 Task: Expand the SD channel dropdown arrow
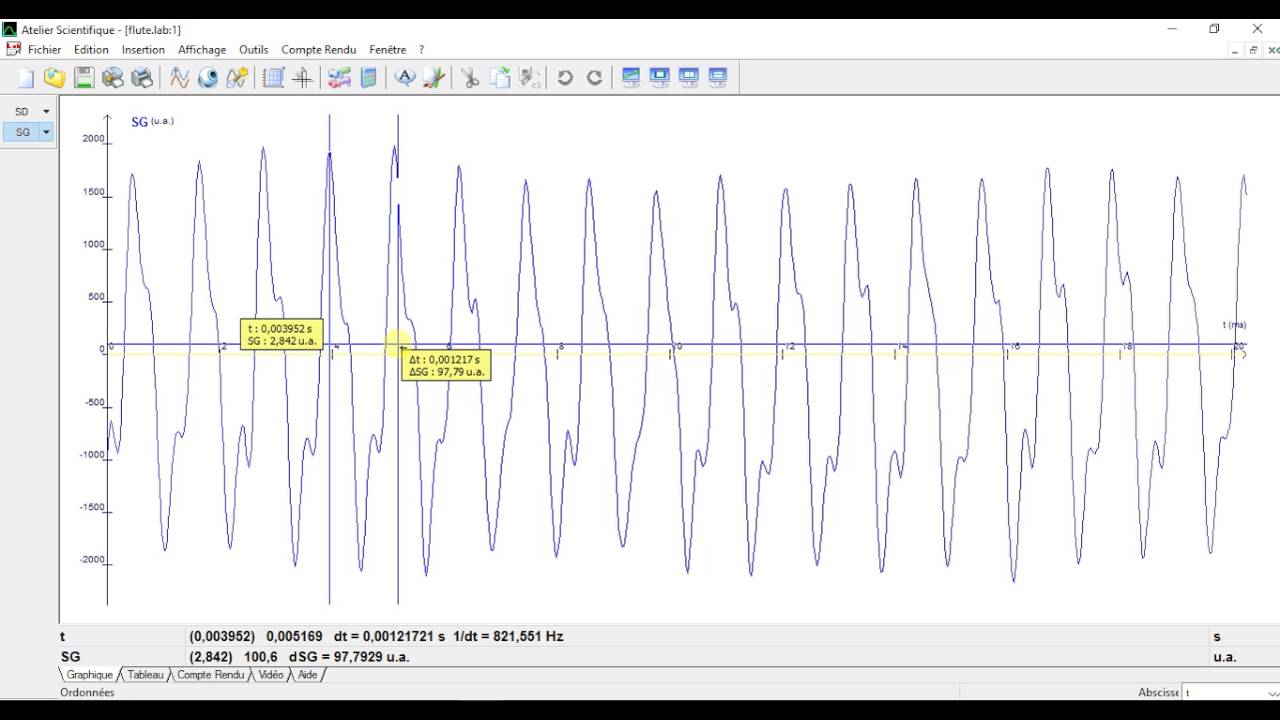click(46, 112)
